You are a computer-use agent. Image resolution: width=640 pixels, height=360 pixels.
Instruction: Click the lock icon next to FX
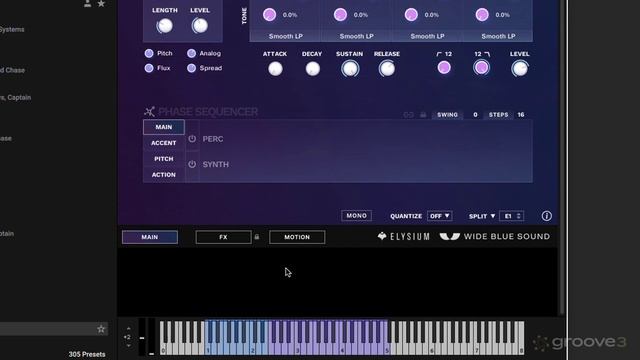[257, 237]
